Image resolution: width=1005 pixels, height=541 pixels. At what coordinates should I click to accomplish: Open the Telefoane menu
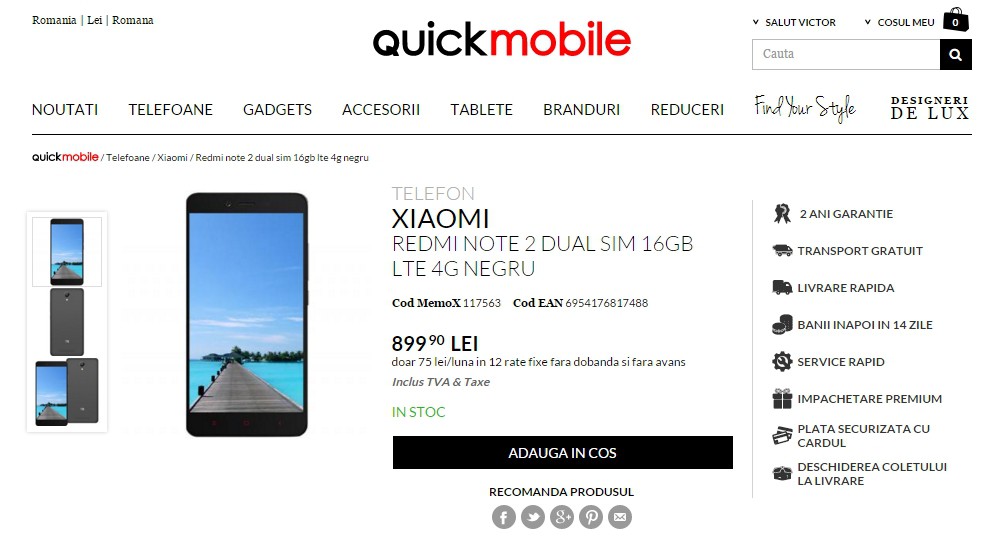click(x=170, y=110)
